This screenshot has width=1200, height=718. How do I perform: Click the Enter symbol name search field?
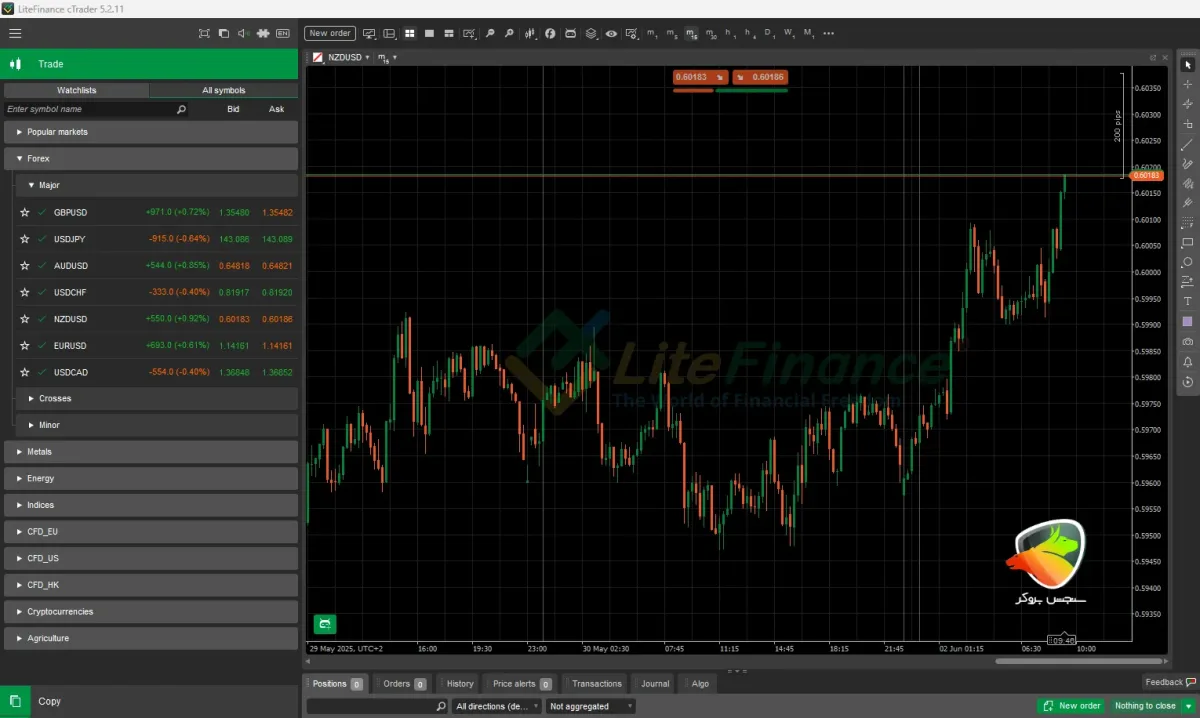pos(96,109)
